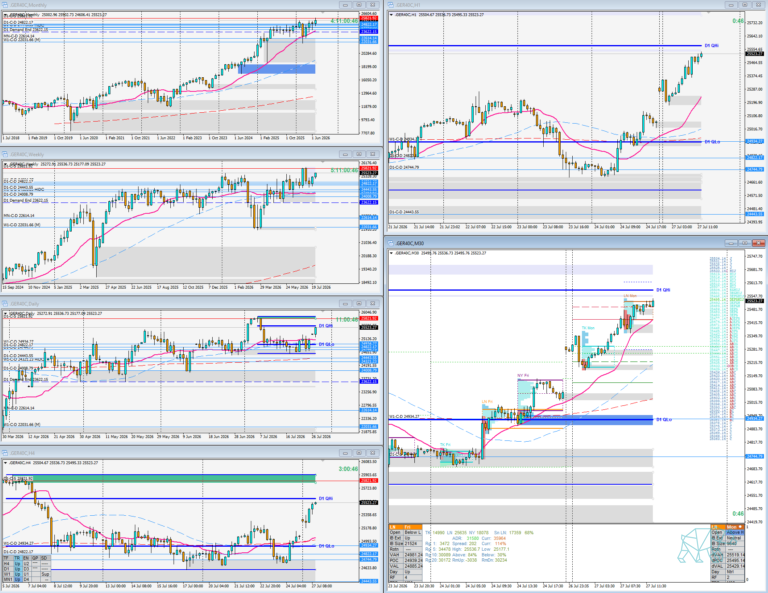Click the D1 QHi label in Daily chart

[326, 326]
